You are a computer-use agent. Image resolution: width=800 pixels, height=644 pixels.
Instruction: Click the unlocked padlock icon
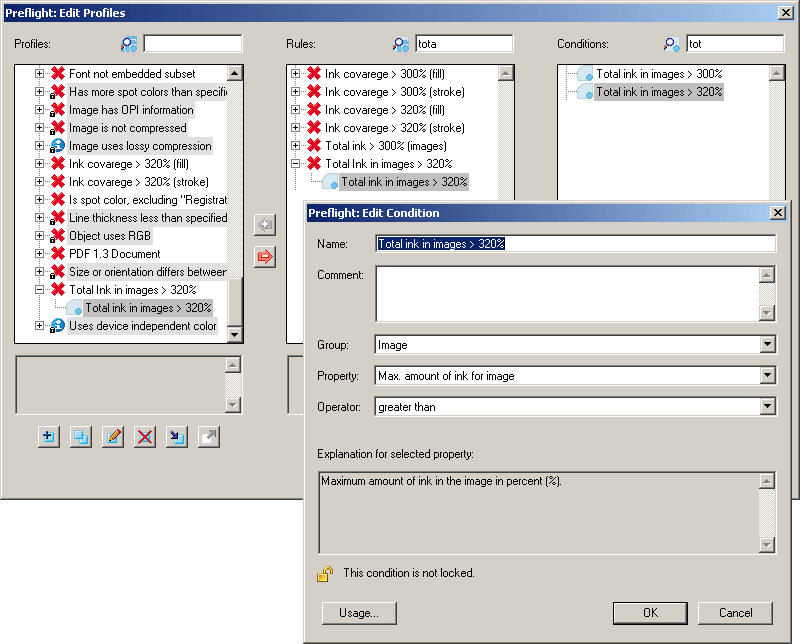tap(325, 574)
